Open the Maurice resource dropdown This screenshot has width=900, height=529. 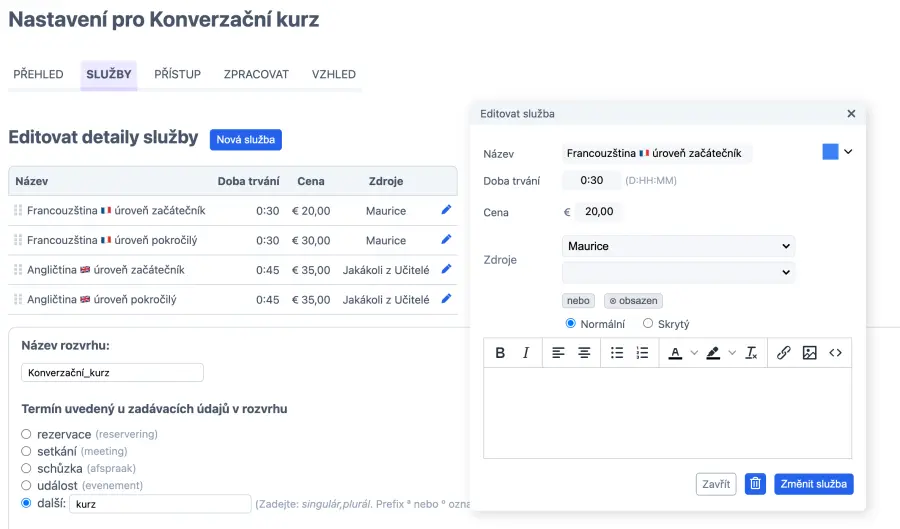678,246
